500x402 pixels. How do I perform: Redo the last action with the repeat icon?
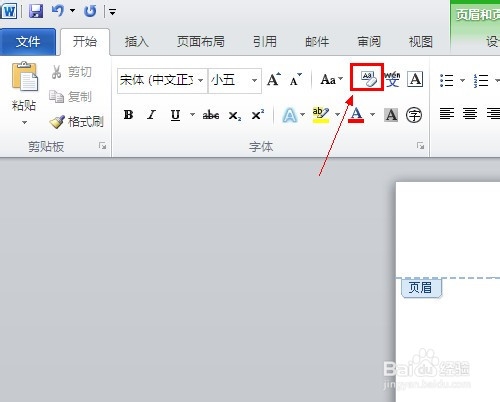click(x=90, y=12)
